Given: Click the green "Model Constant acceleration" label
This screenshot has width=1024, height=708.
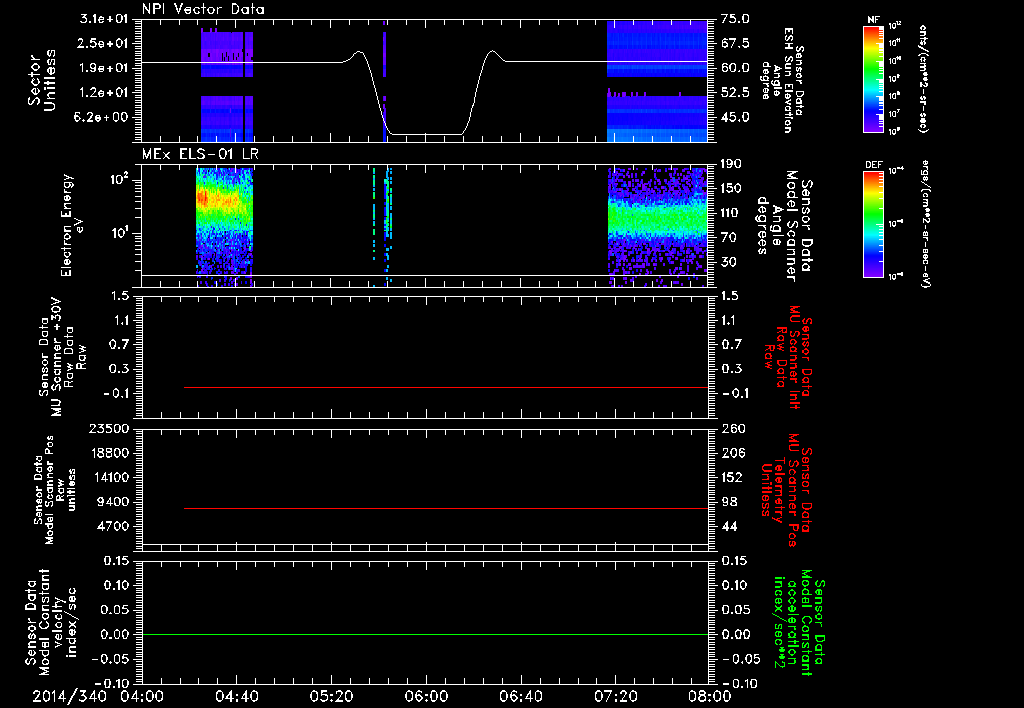Looking at the screenshot, I should 799,622.
